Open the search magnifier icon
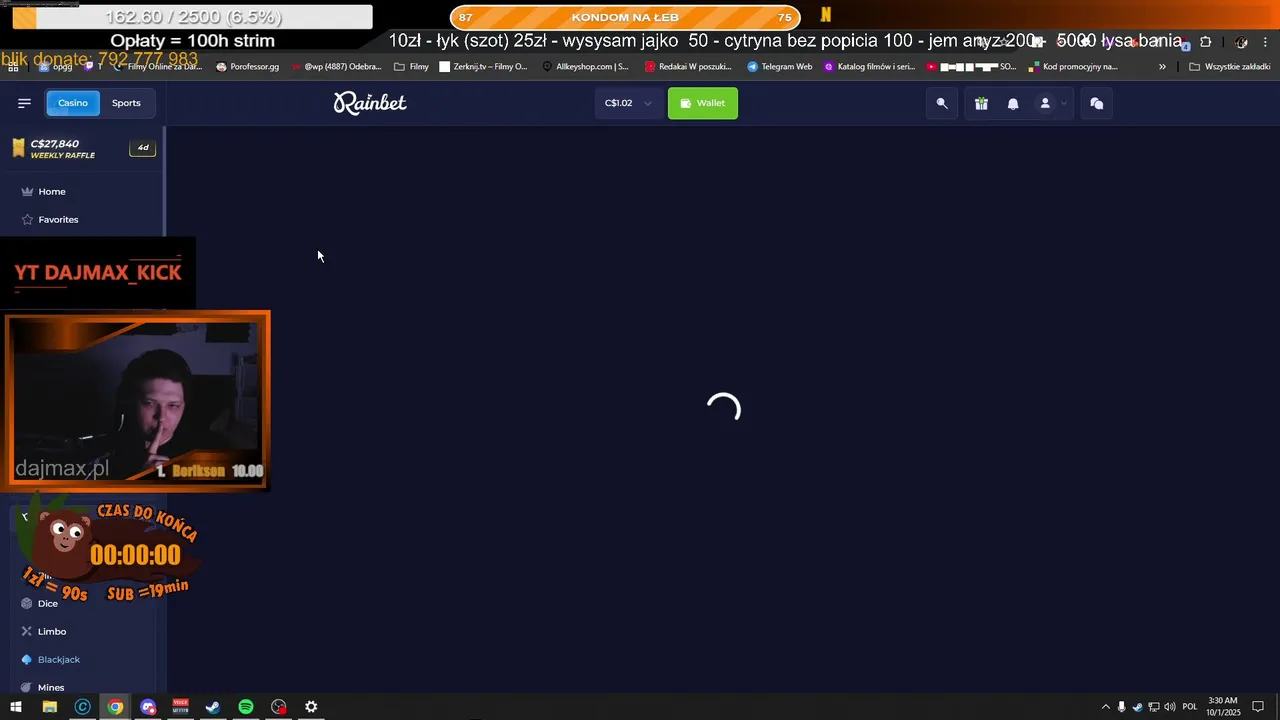 942,103
